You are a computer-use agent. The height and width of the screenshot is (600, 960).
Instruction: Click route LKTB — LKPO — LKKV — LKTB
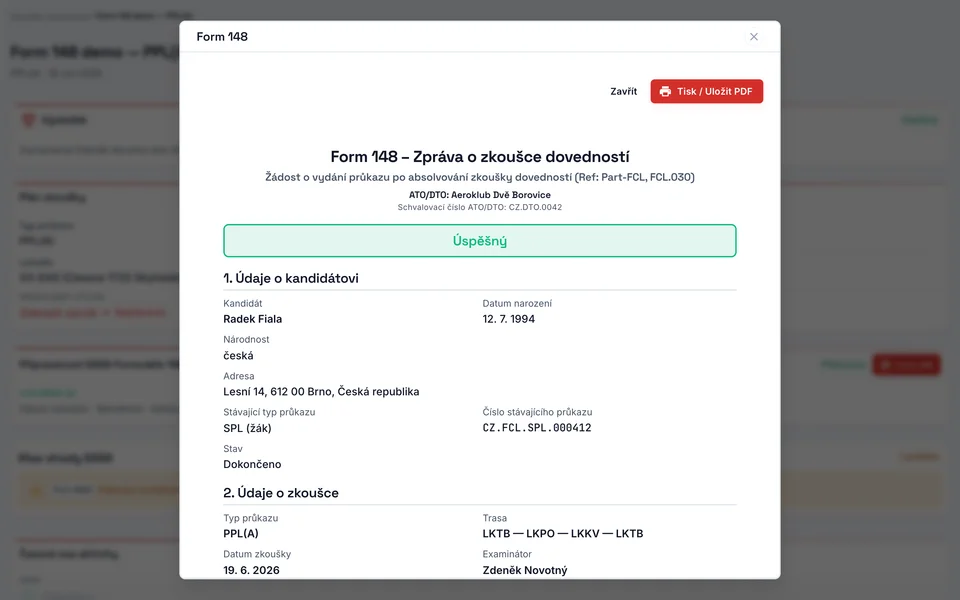563,533
